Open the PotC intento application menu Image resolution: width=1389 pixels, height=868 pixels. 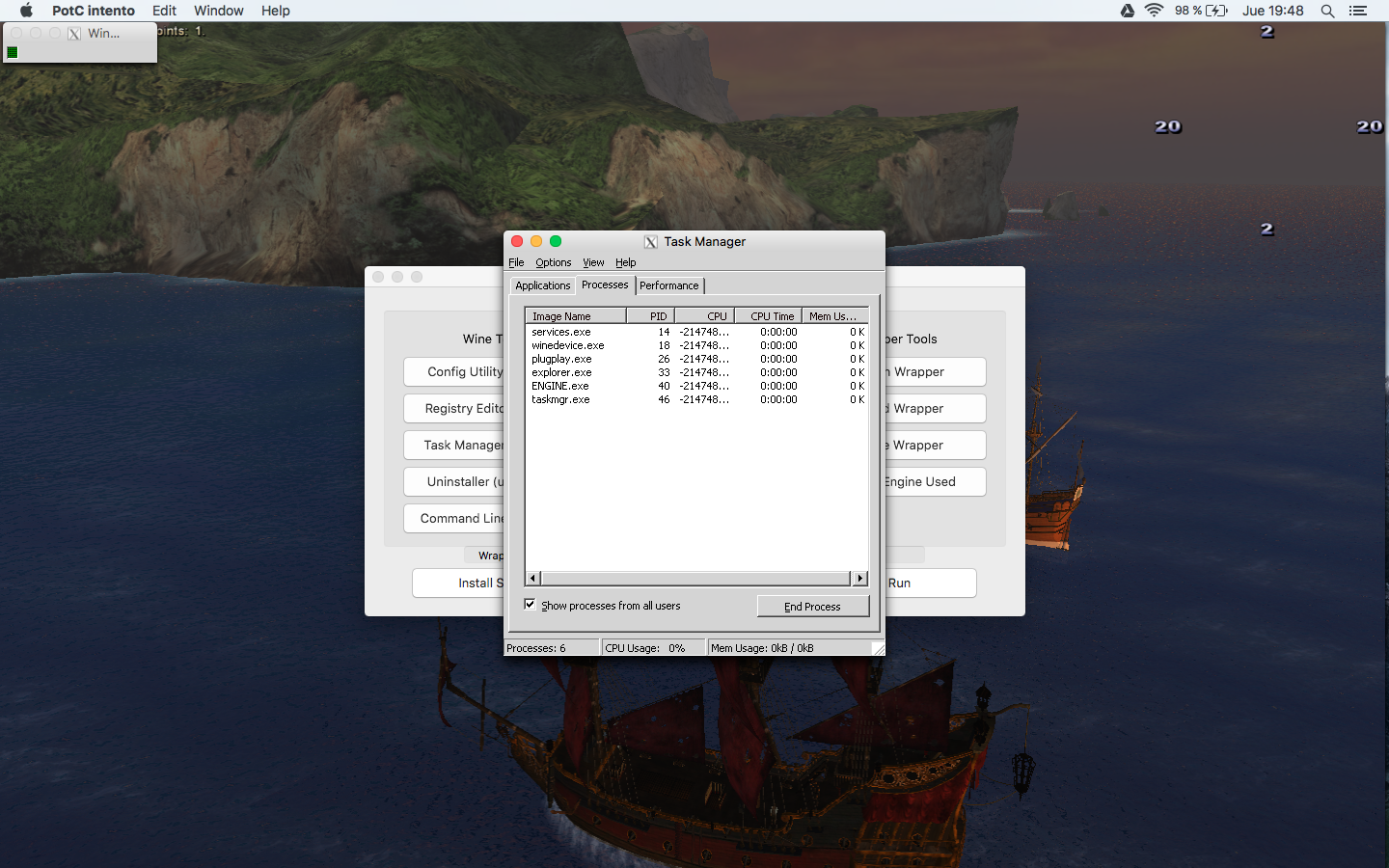click(x=94, y=11)
